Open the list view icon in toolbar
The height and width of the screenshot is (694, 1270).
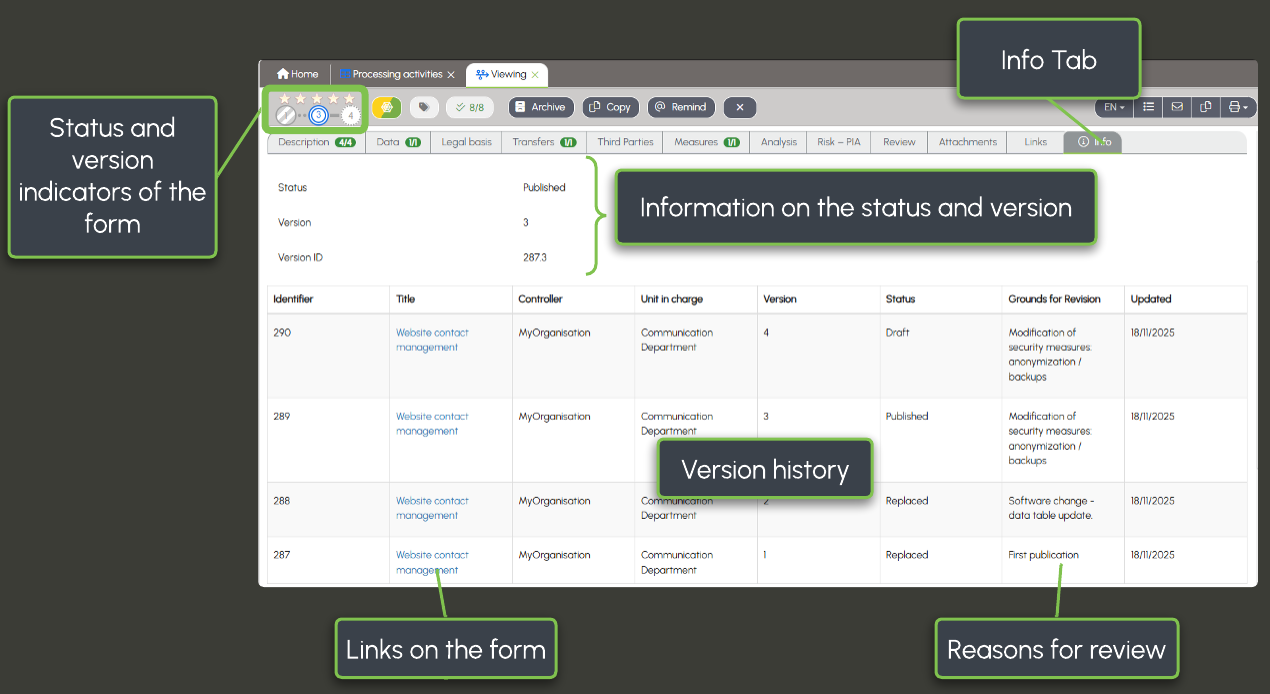tap(1149, 107)
